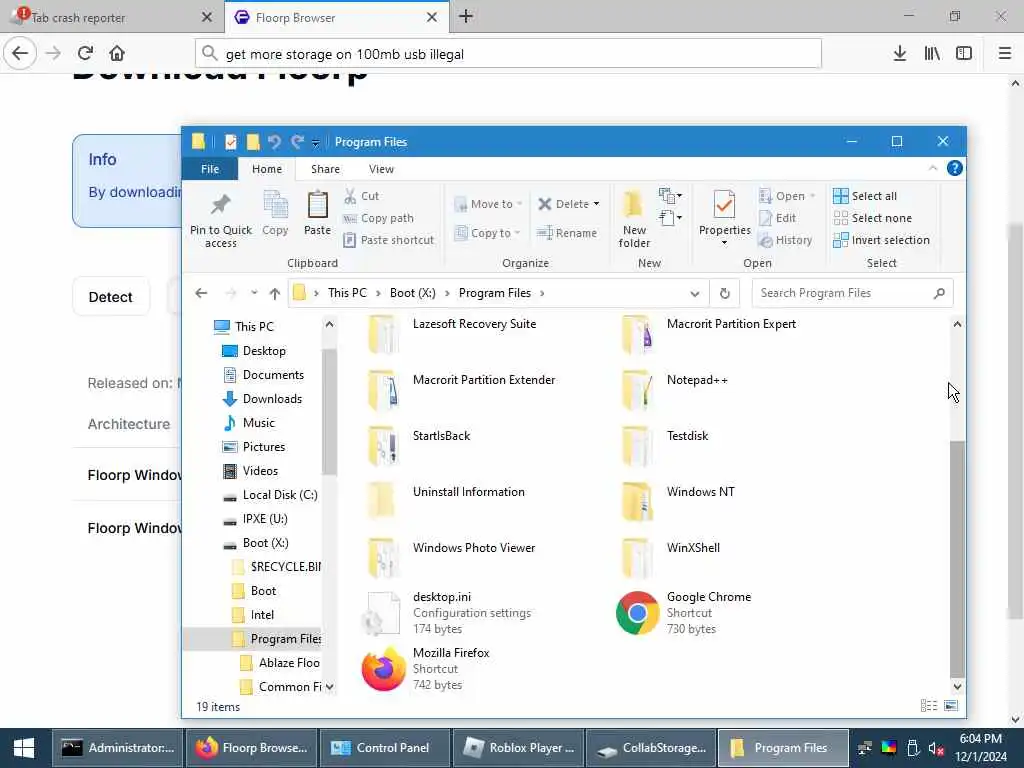Click Cut in Clipboard group
This screenshot has width=1024, height=768.
361,196
